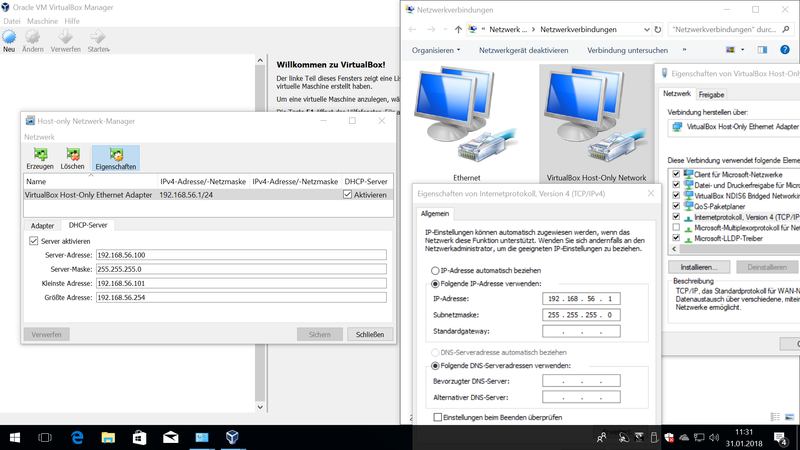This screenshot has width=800, height=450.
Task: Click the Ändern gear icon in VirtualBox
Action: [x=33, y=37]
